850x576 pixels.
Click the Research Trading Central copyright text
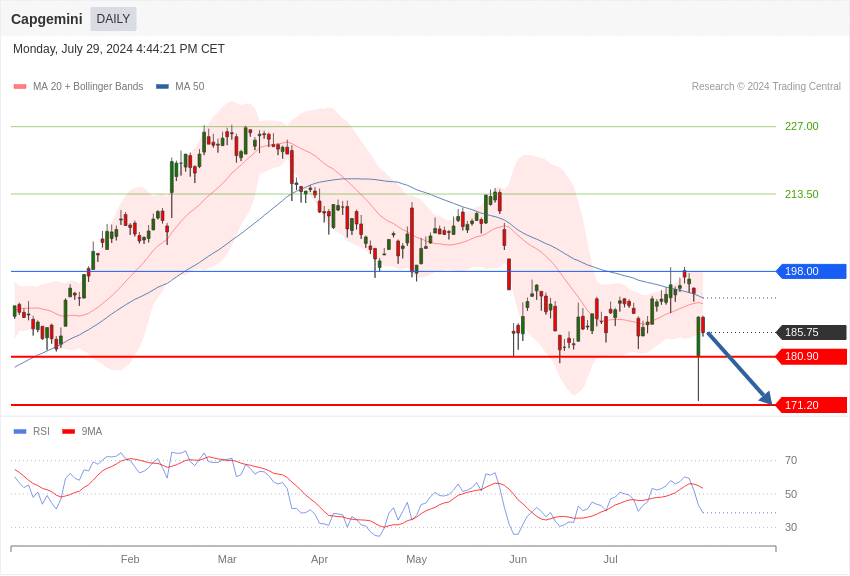click(766, 87)
